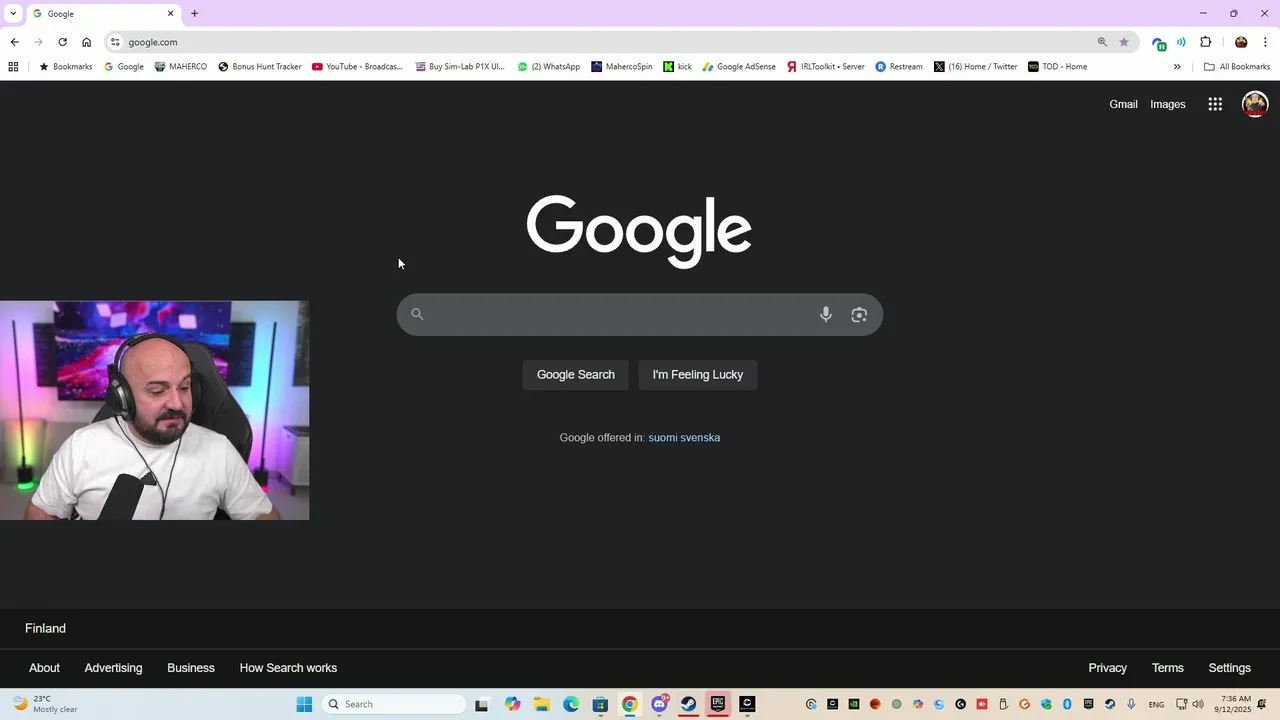Open Advertising footer link

pos(113,668)
